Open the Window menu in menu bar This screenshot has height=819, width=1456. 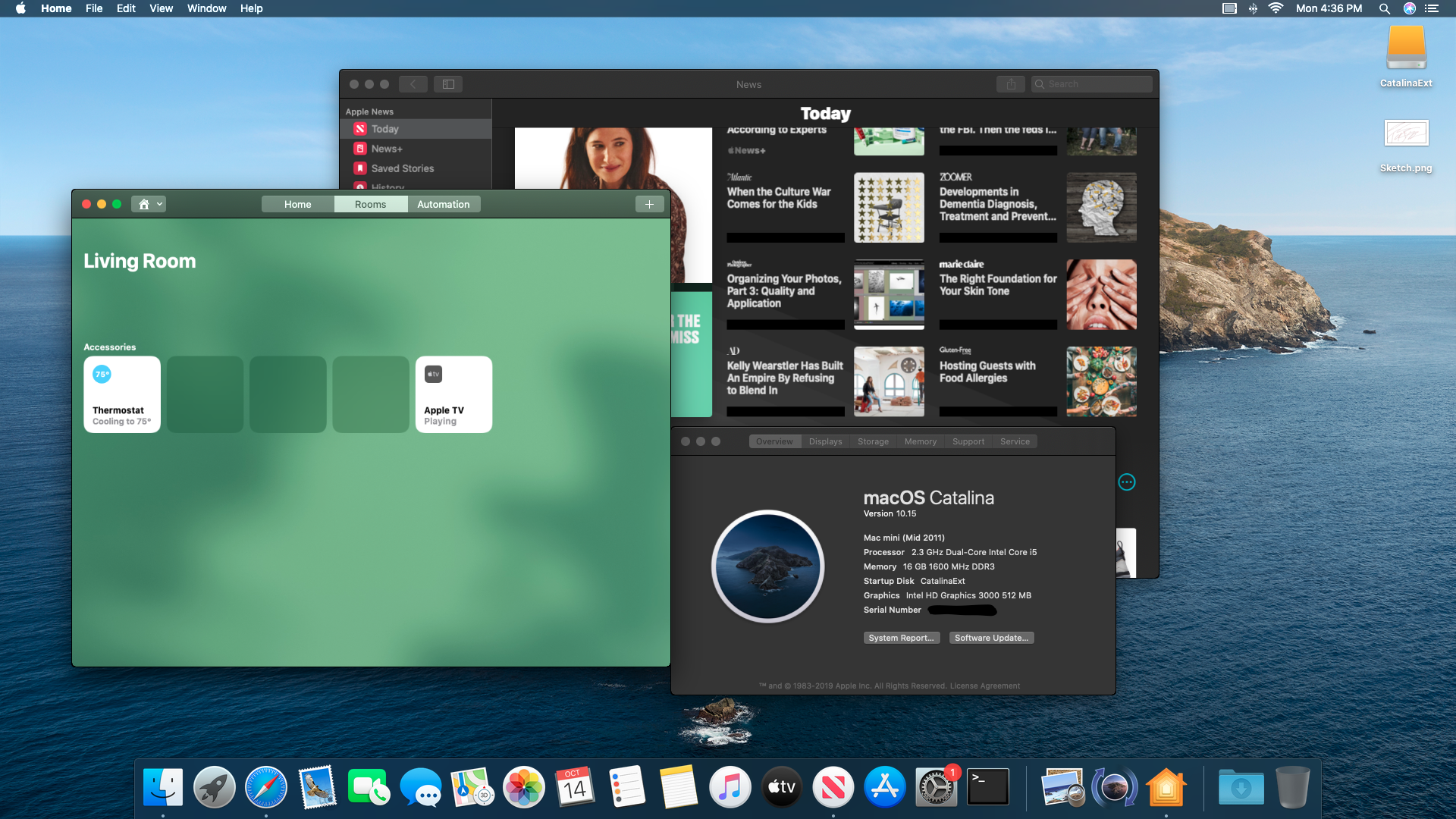pos(206,8)
